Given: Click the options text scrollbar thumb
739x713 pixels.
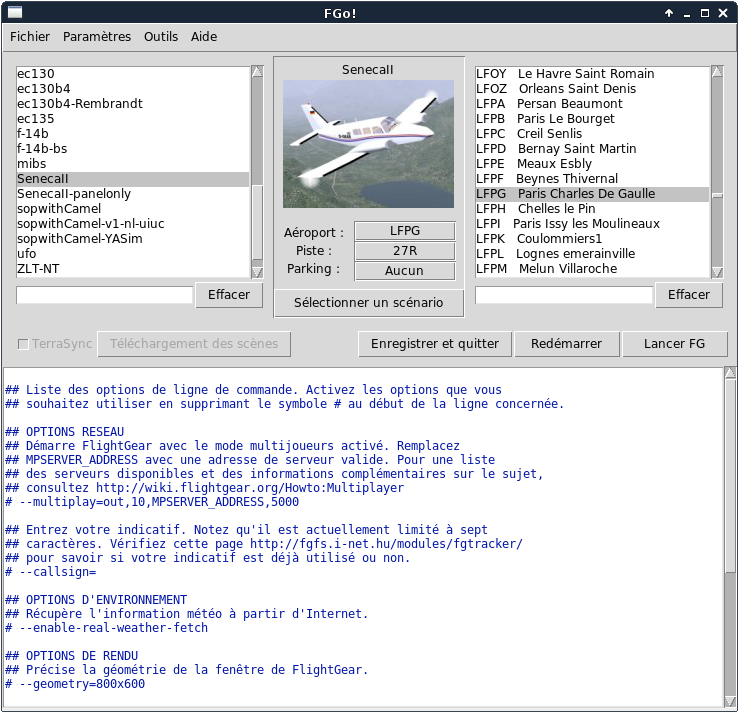Looking at the screenshot, I should point(730,475).
